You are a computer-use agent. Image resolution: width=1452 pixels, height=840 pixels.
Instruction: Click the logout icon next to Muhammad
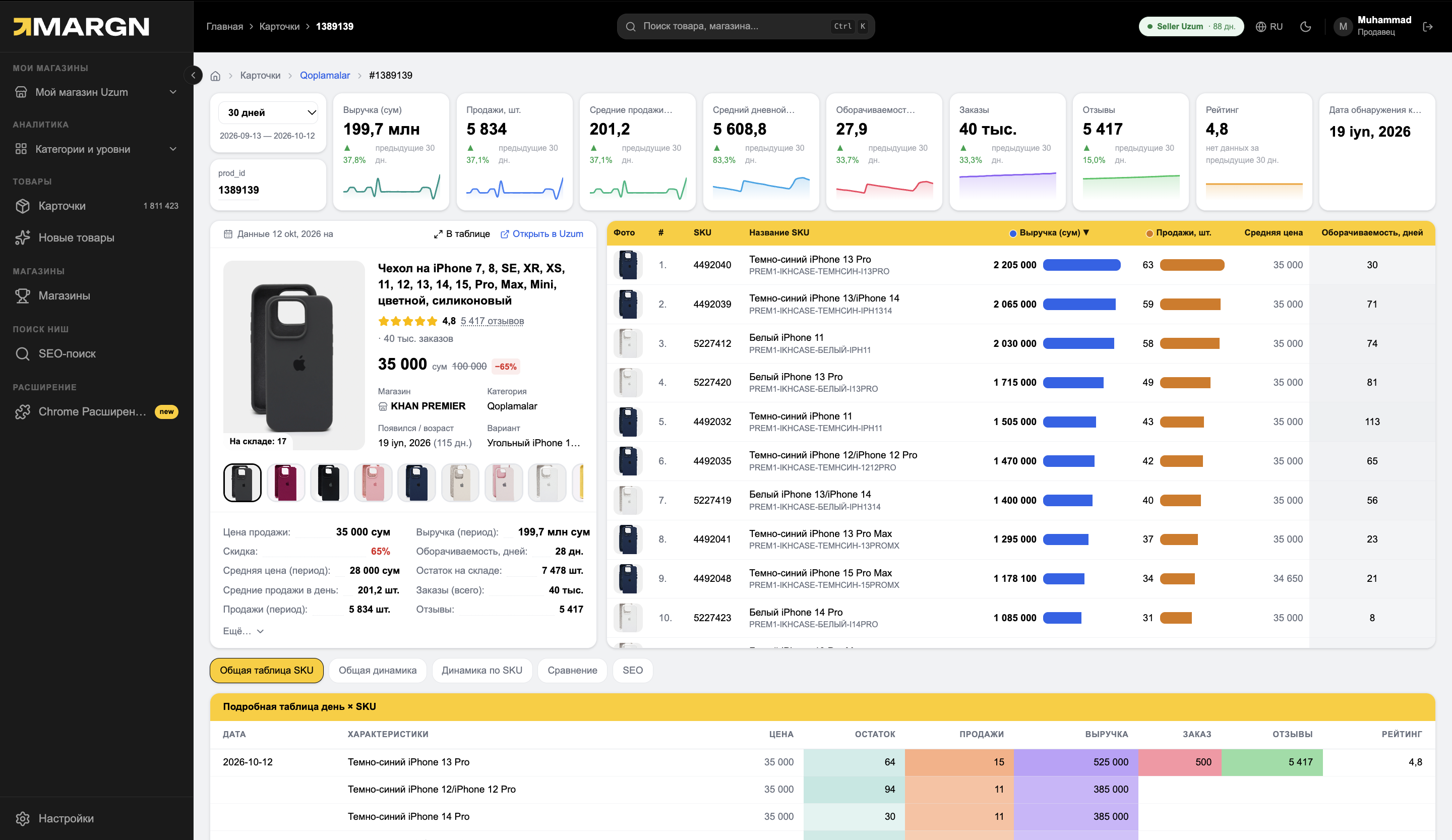1428,27
